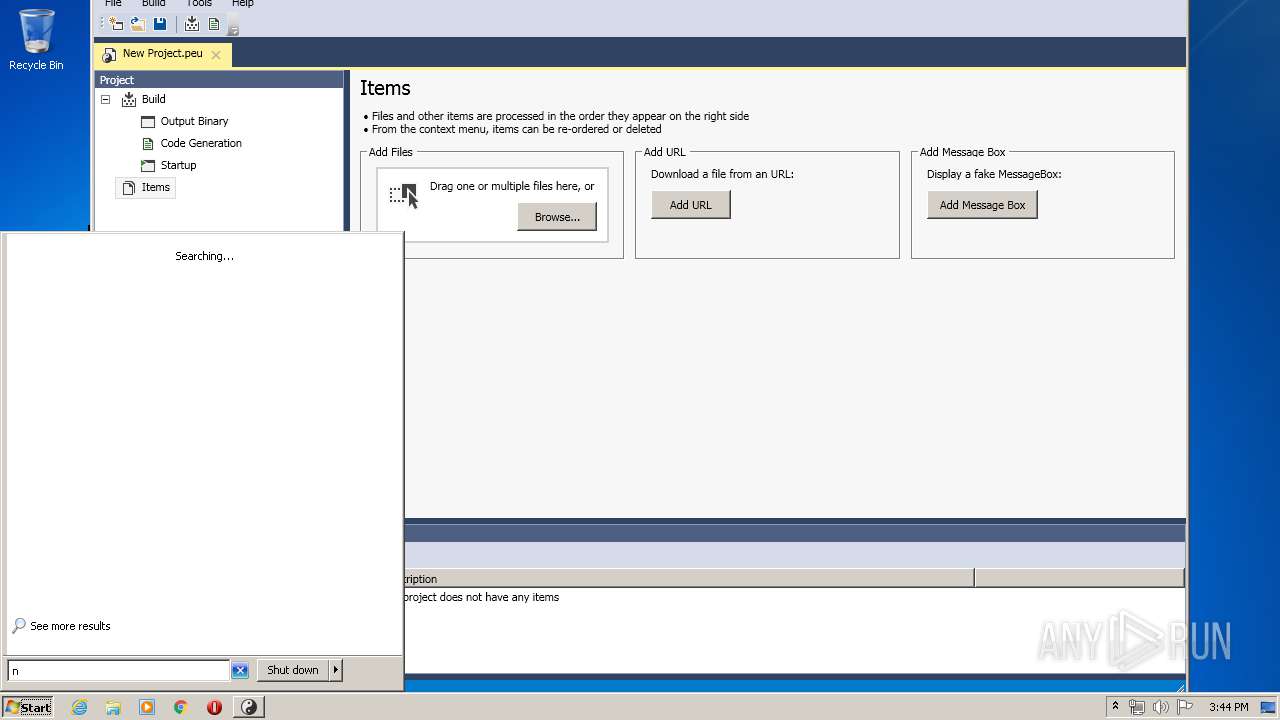Click the Shut down button
The image size is (1280, 720).
point(293,670)
